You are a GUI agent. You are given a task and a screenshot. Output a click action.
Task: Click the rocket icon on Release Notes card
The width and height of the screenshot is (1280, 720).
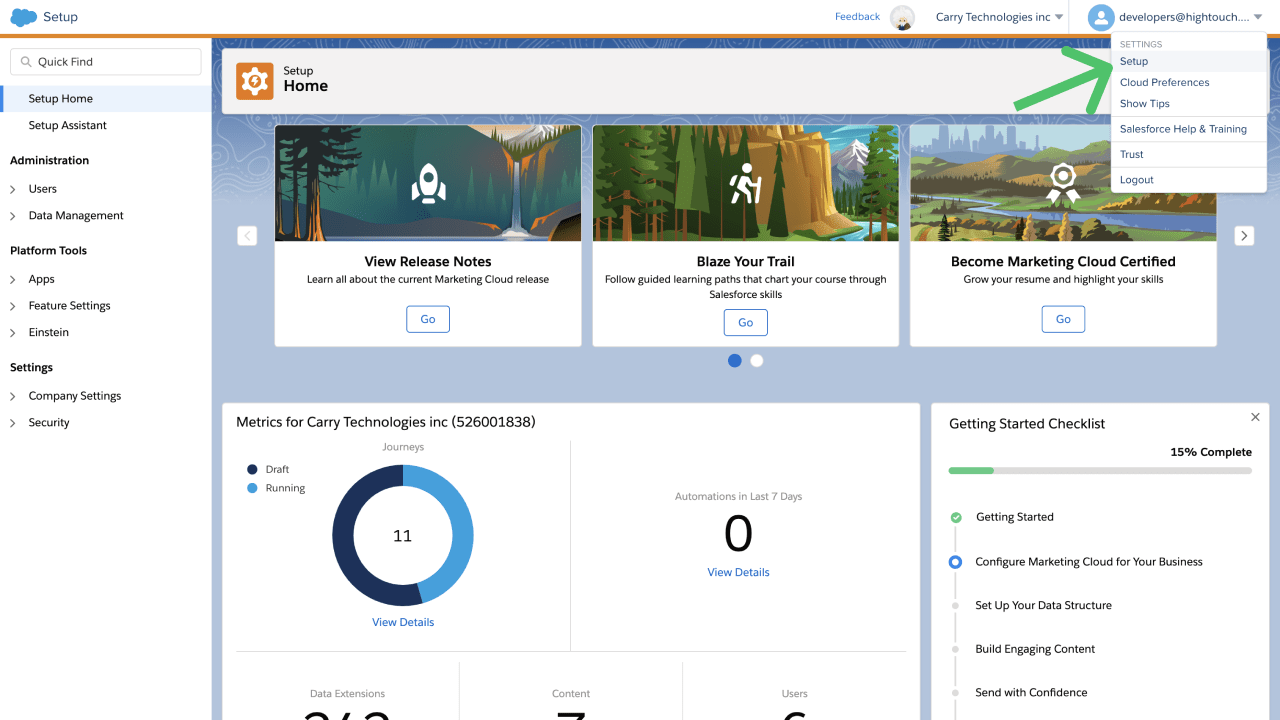click(428, 182)
